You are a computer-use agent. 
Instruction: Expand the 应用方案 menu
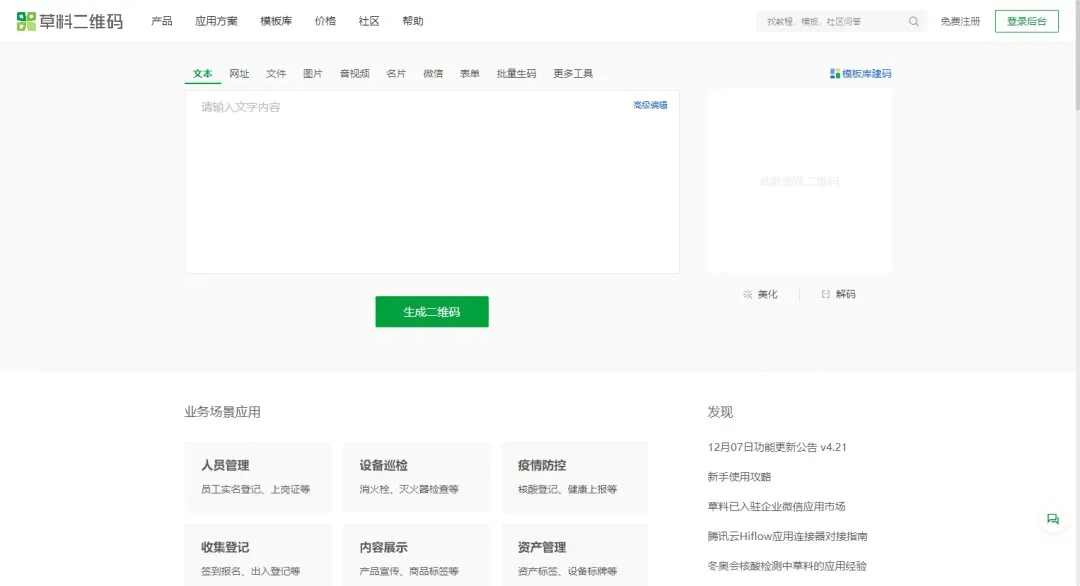point(216,21)
